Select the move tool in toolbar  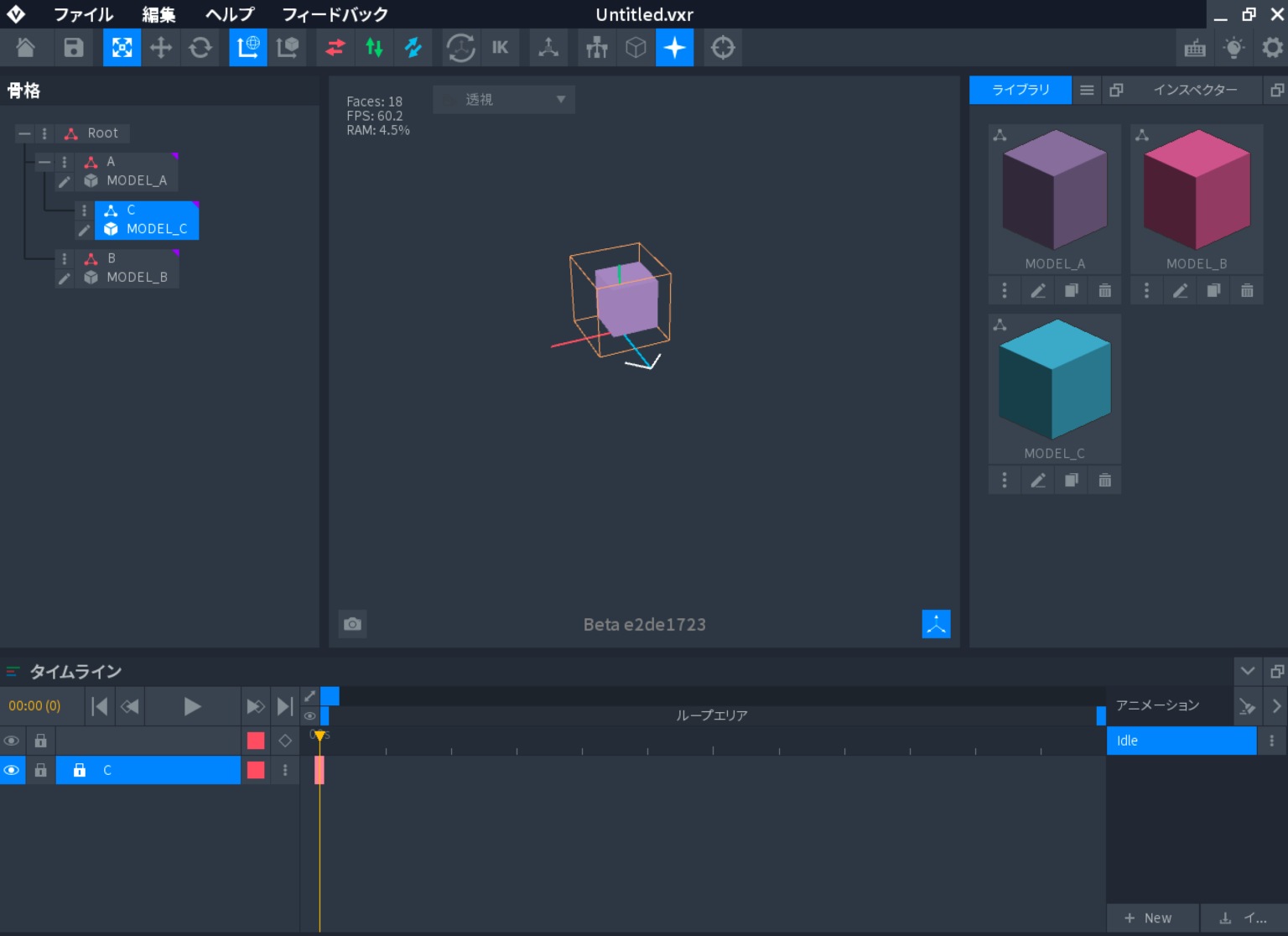(161, 48)
